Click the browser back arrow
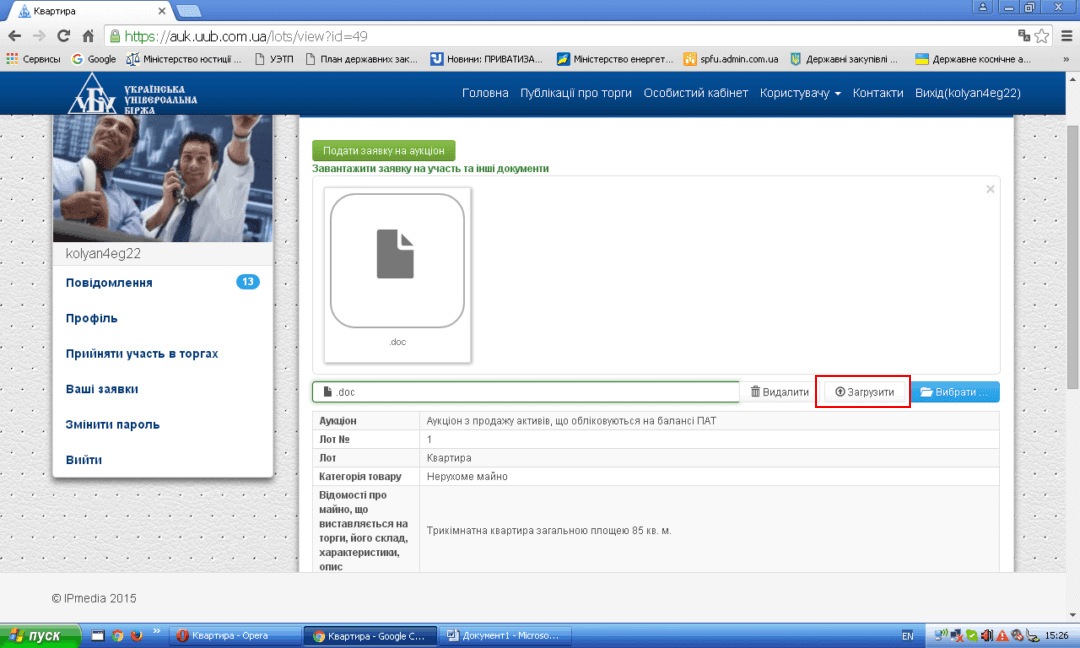This screenshot has height=648, width=1080. click(14, 35)
